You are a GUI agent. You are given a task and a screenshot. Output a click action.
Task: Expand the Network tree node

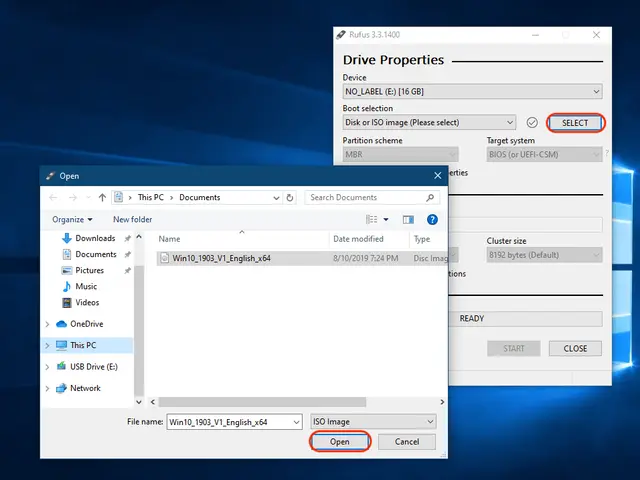[x=47, y=389]
